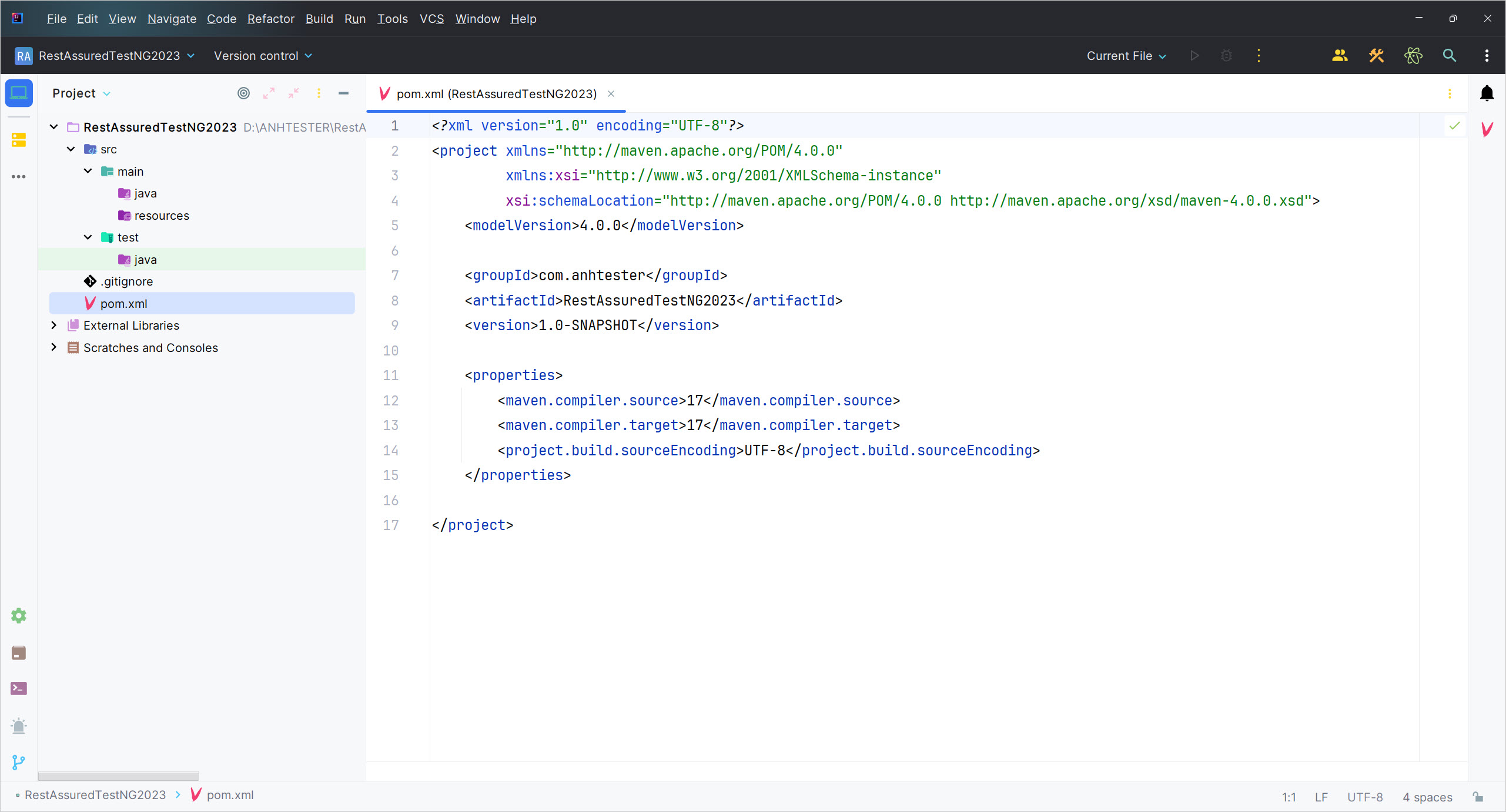
Task: Collapse RestAssuredTestNG2023 root tree node
Action: tap(54, 127)
